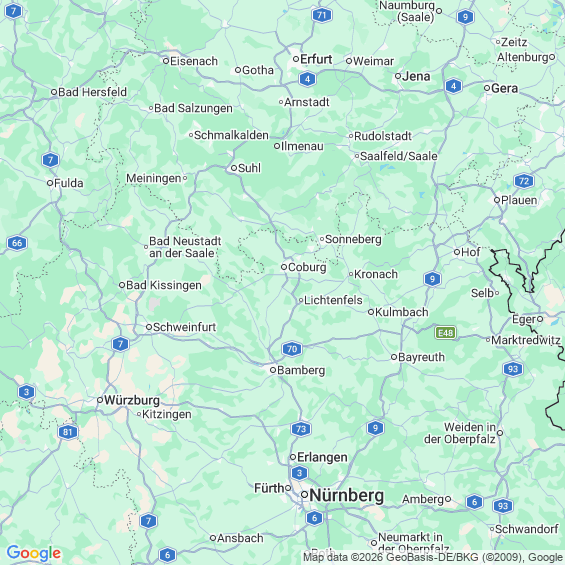Select the Jena city label
This screenshot has width=565, height=565.
(x=416, y=76)
